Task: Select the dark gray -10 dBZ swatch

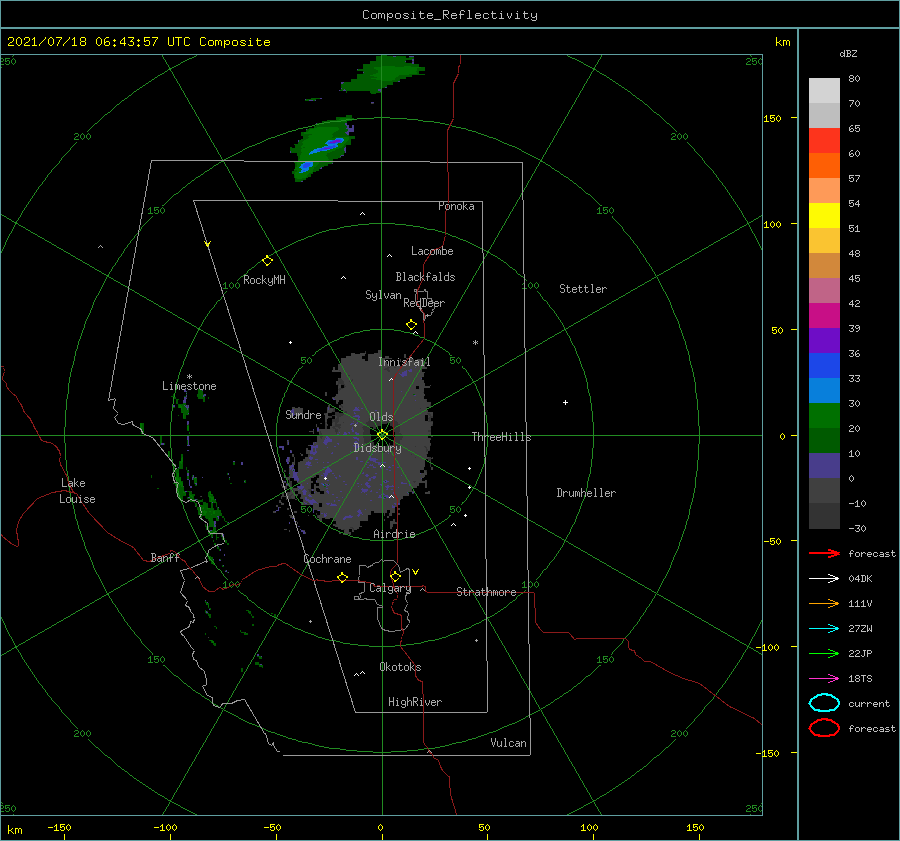Action: [824, 516]
